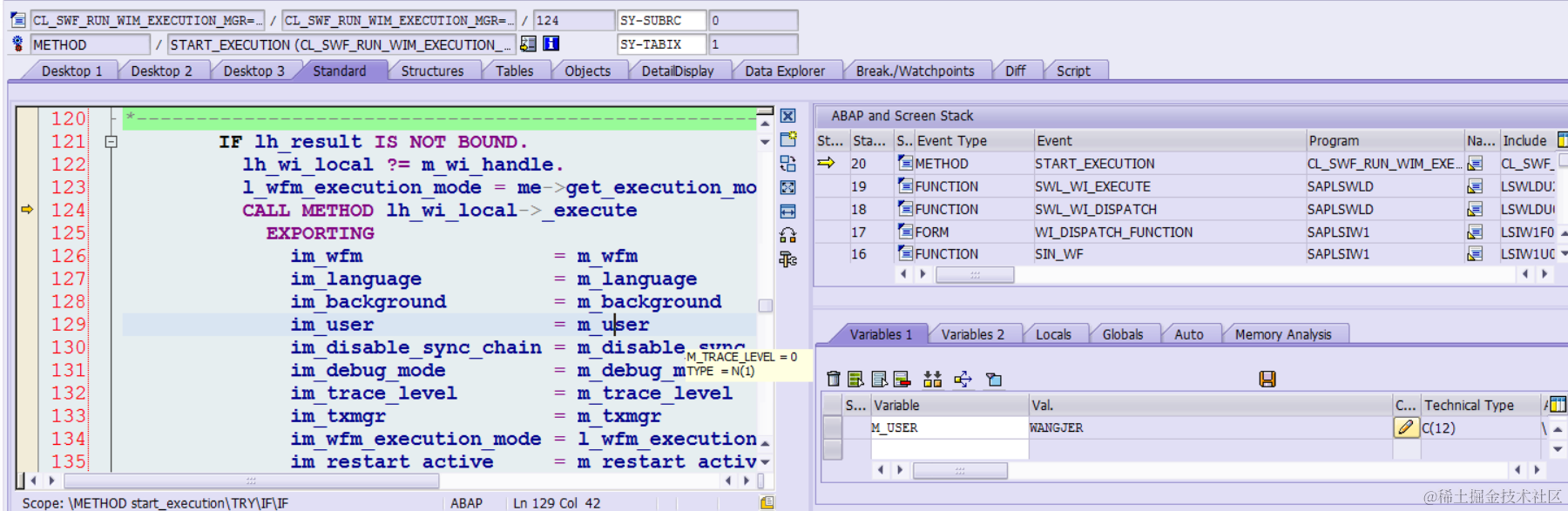
Task: Open the Break./Watchpoints tab
Action: click(x=915, y=71)
